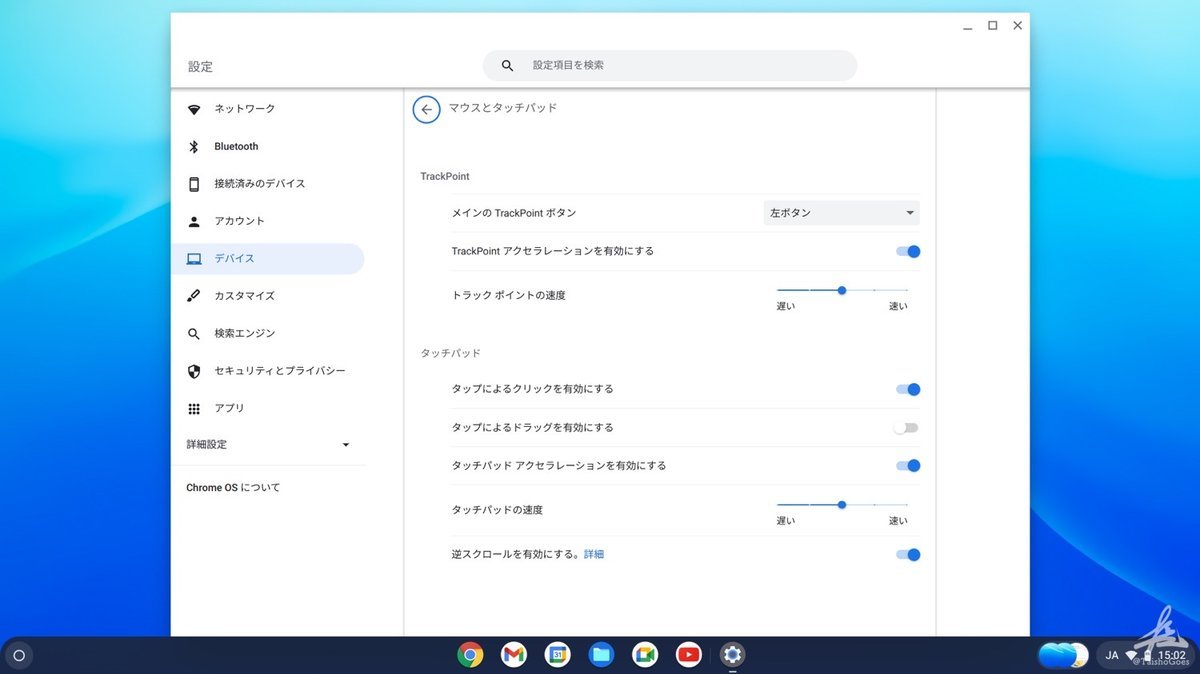Click the shield icon for セキュリティとプライバシー
Viewport: 1200px width, 674px height.
194,371
